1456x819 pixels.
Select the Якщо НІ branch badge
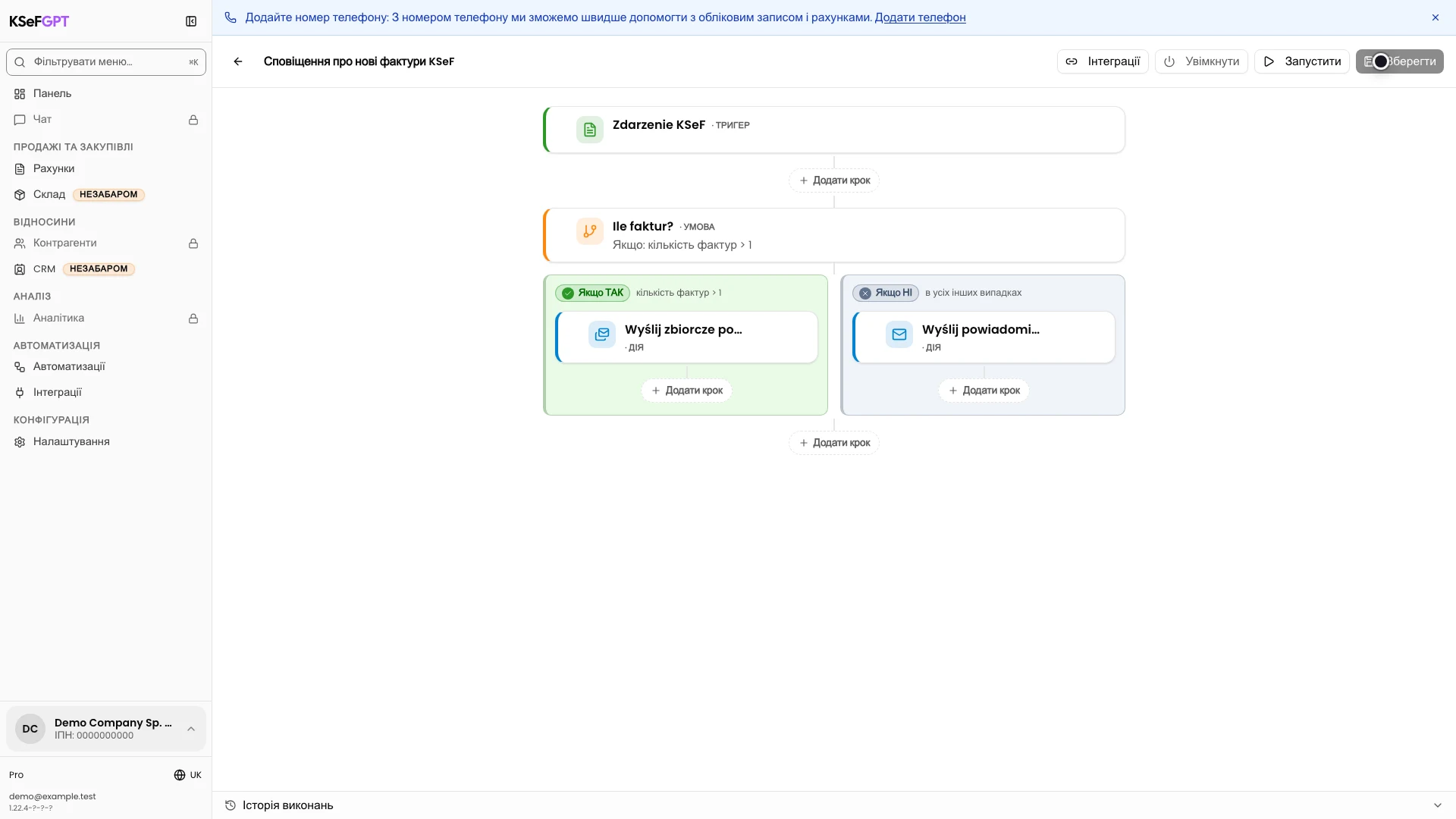885,293
